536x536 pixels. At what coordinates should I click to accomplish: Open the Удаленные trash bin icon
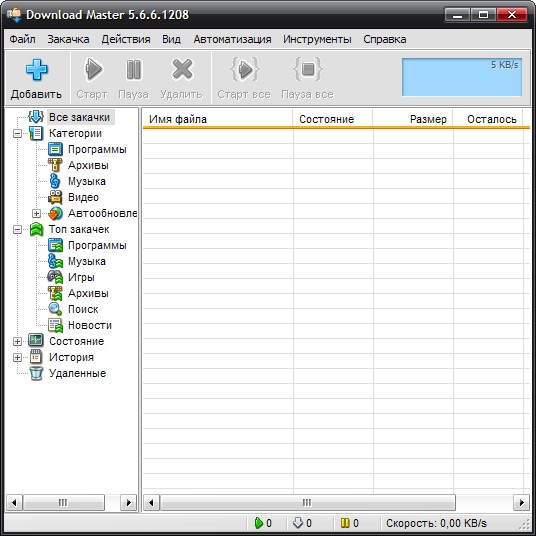36,373
